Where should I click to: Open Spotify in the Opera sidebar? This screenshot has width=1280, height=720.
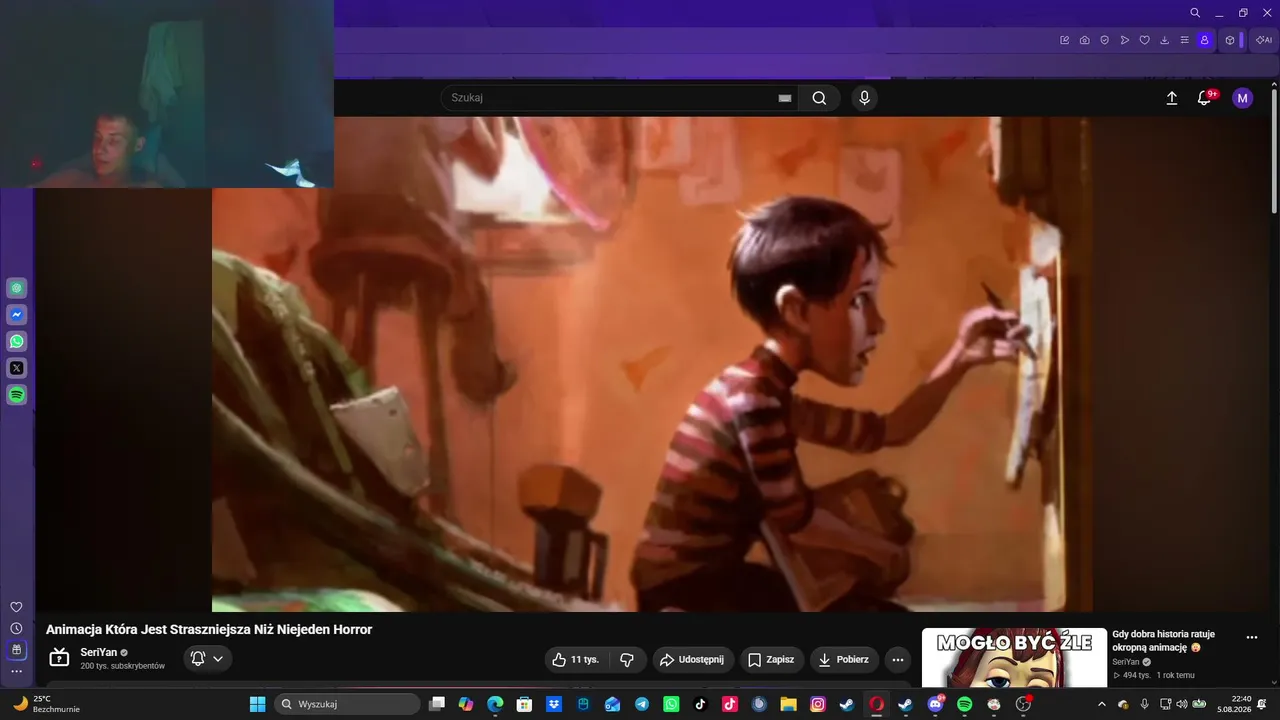click(17, 395)
